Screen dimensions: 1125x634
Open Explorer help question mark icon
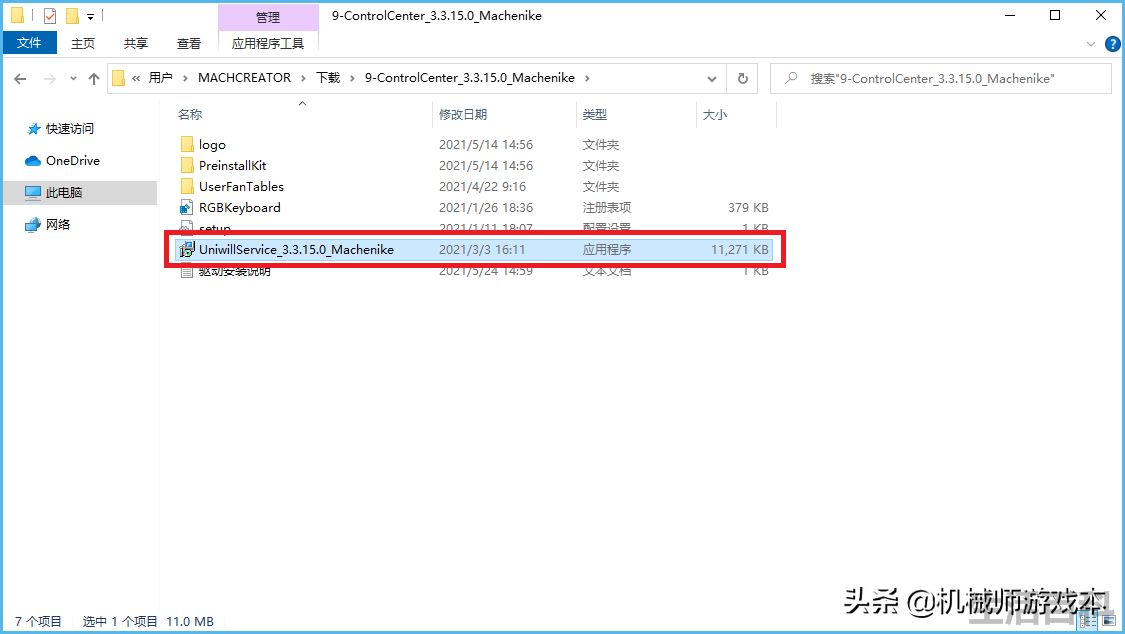tap(1113, 44)
